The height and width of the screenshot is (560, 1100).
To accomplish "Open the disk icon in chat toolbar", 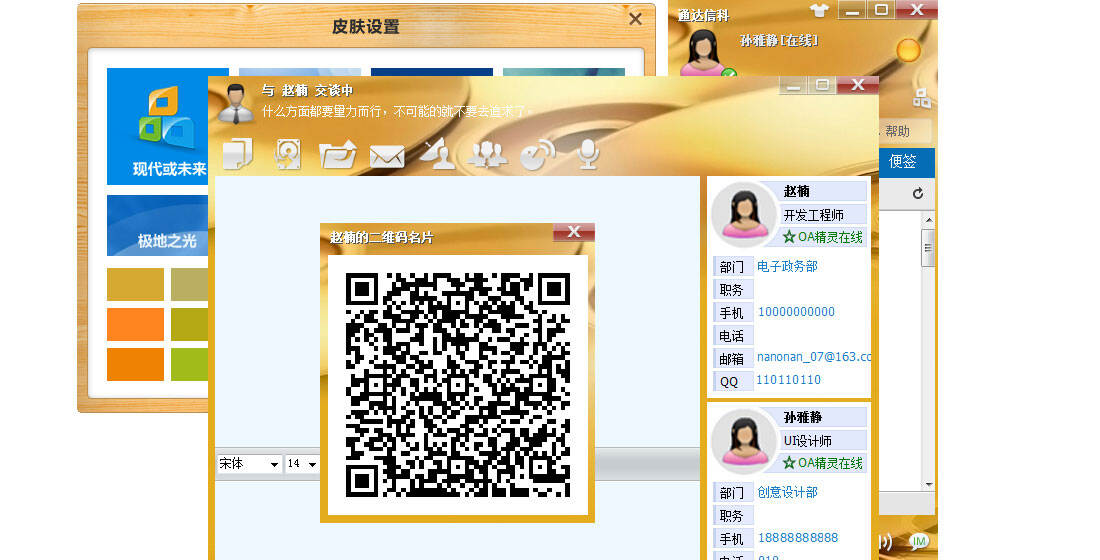I will click(x=288, y=154).
